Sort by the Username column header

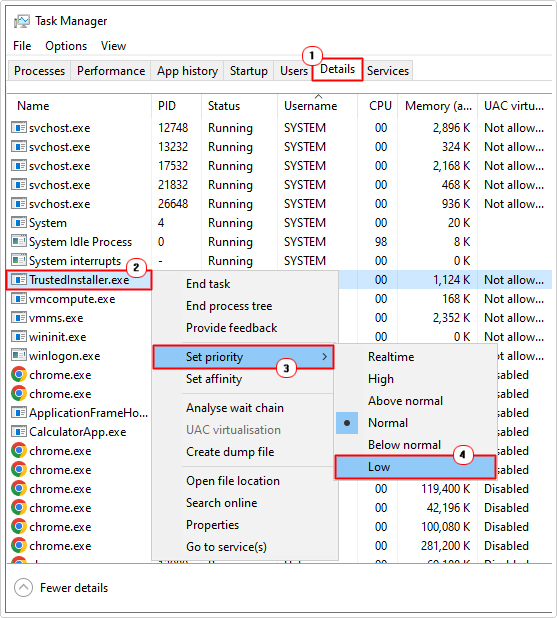(317, 106)
